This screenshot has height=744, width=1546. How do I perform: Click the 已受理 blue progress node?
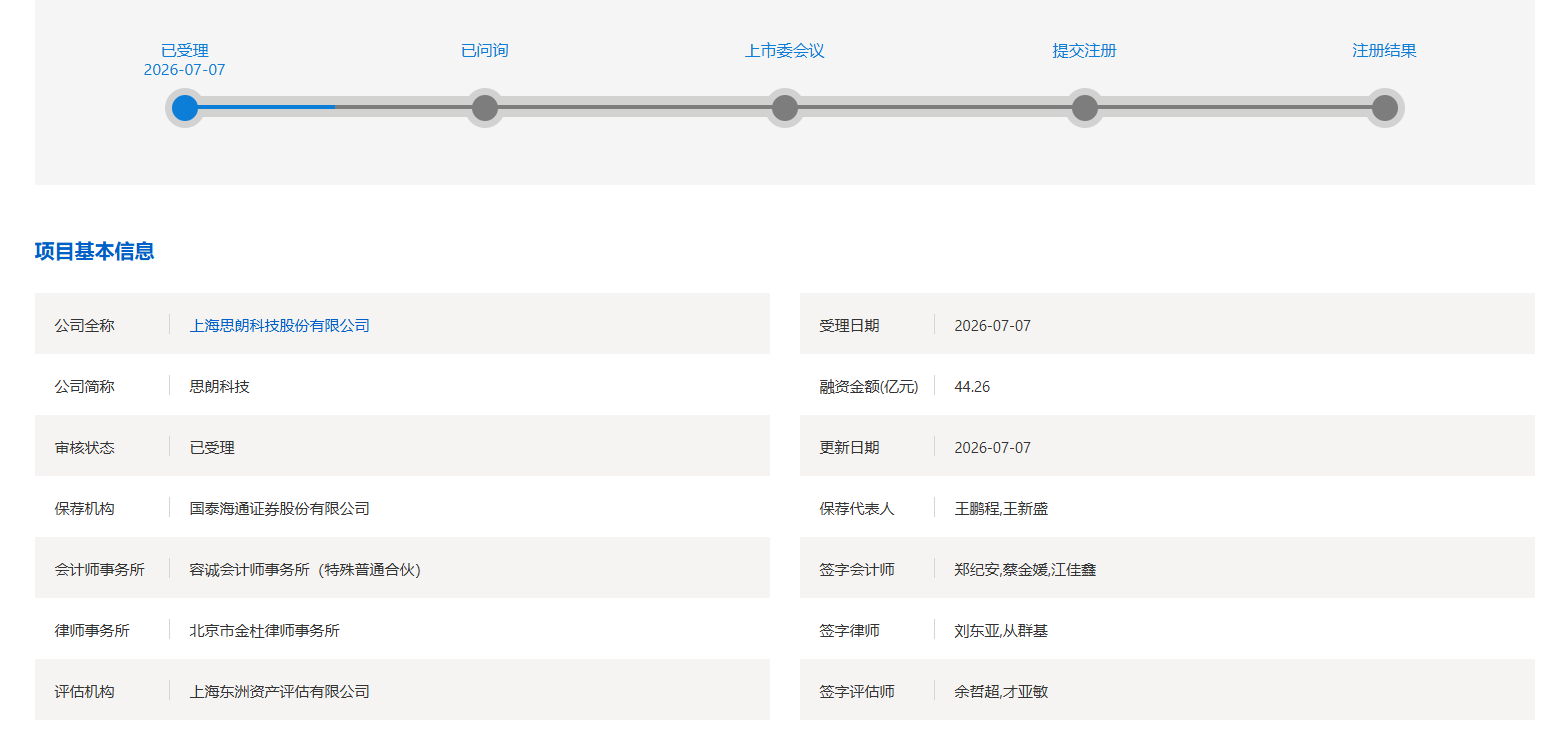pos(185,108)
